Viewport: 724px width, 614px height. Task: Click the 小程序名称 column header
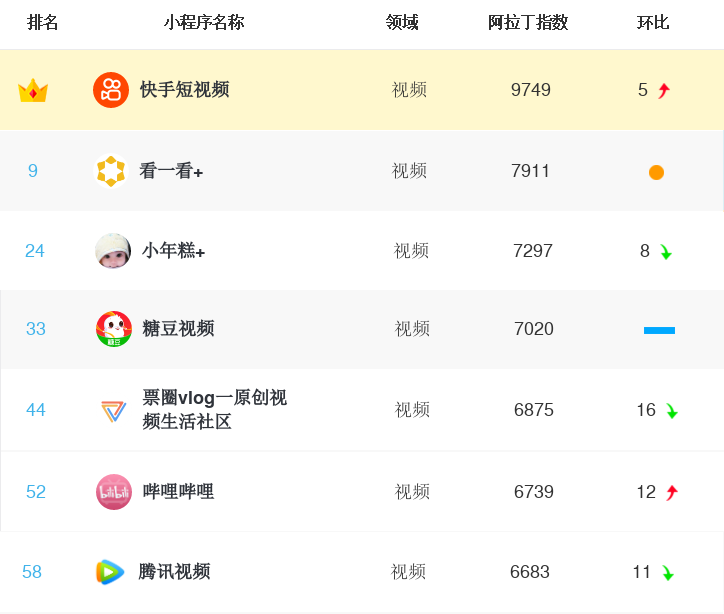tap(204, 22)
